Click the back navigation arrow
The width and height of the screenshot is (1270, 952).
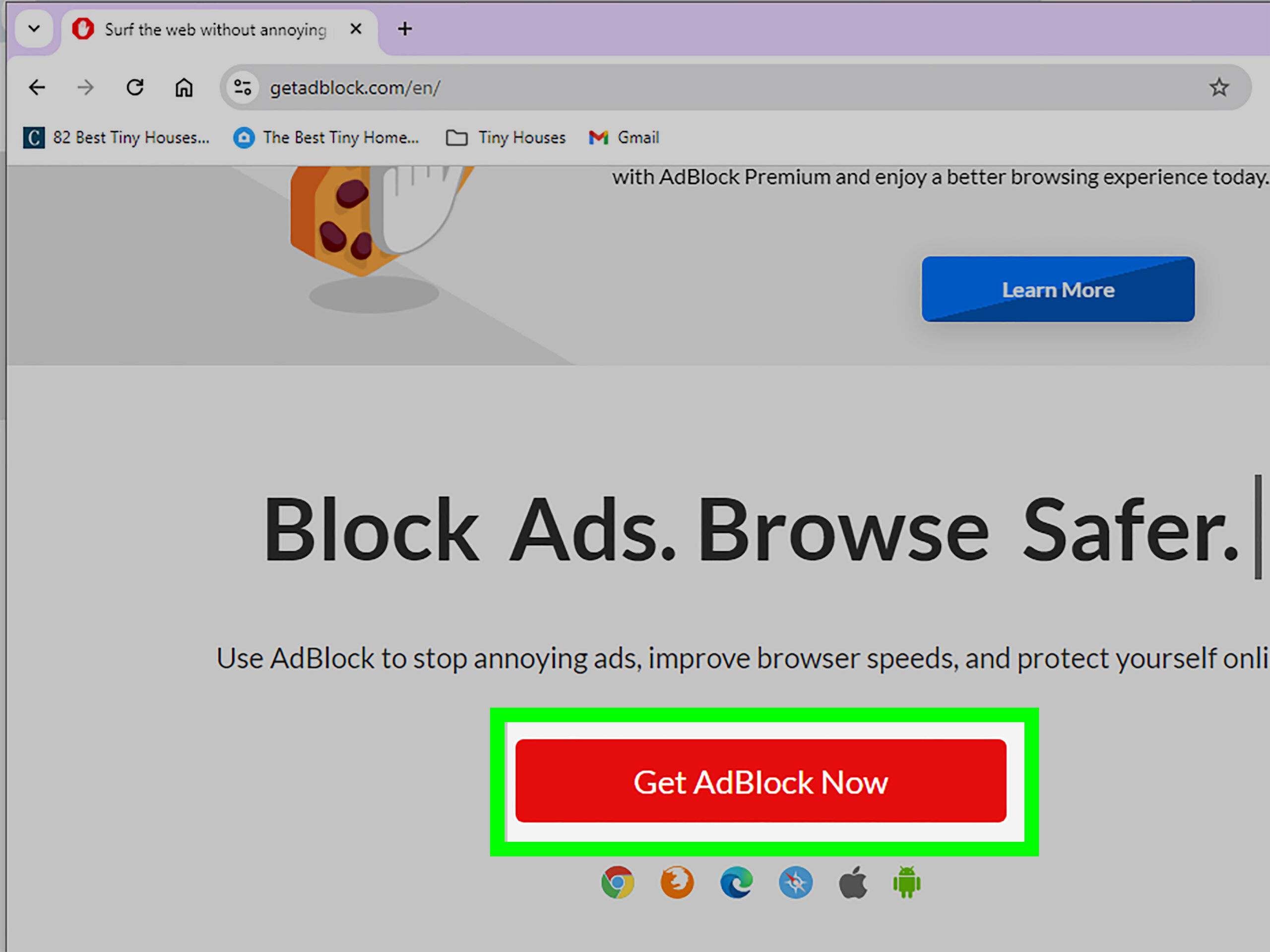tap(36, 89)
